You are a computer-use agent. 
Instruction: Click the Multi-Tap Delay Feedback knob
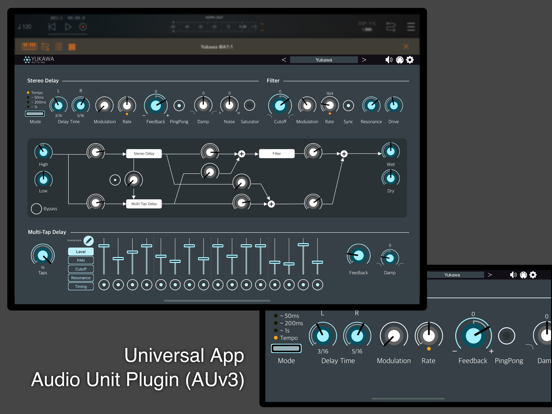coord(358,256)
